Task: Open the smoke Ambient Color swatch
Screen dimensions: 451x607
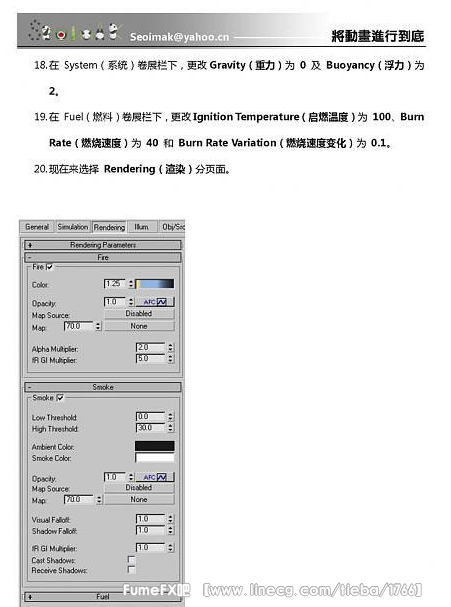Action: (154, 446)
